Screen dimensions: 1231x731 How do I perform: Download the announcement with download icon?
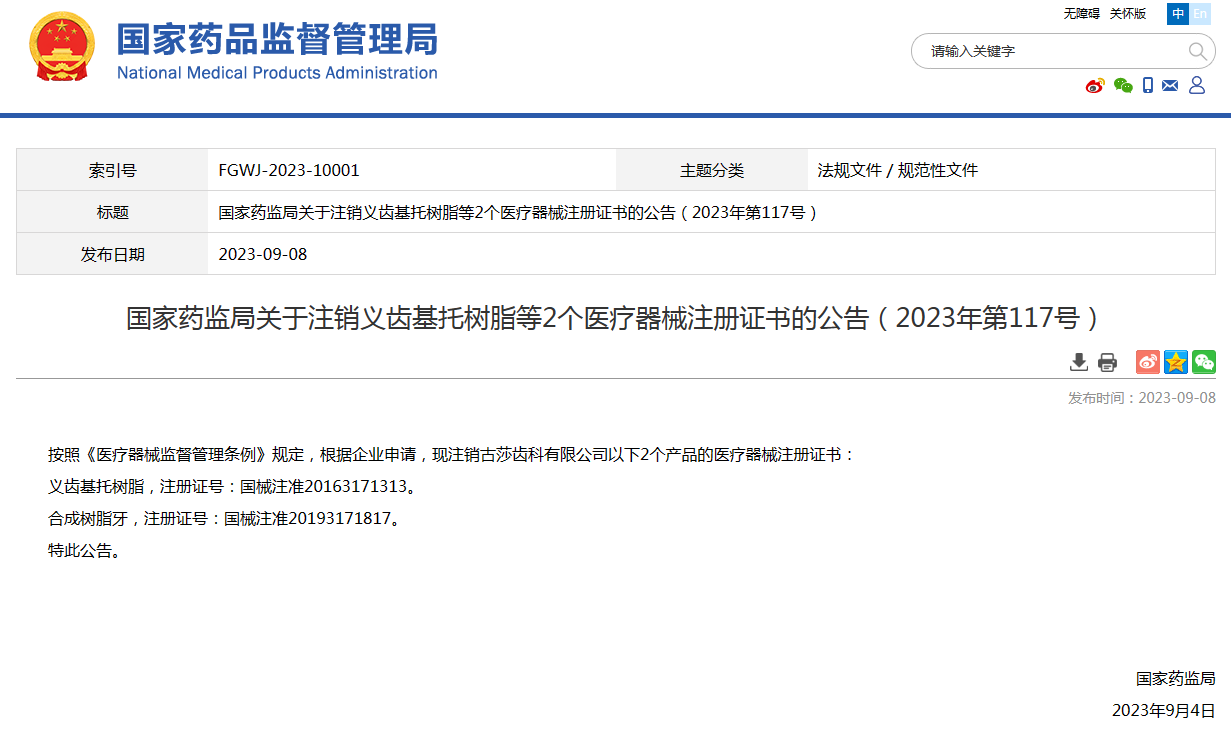[x=1078, y=362]
